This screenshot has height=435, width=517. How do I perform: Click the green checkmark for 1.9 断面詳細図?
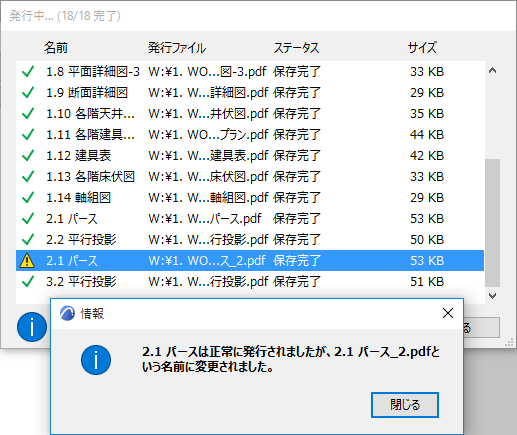coord(28,92)
